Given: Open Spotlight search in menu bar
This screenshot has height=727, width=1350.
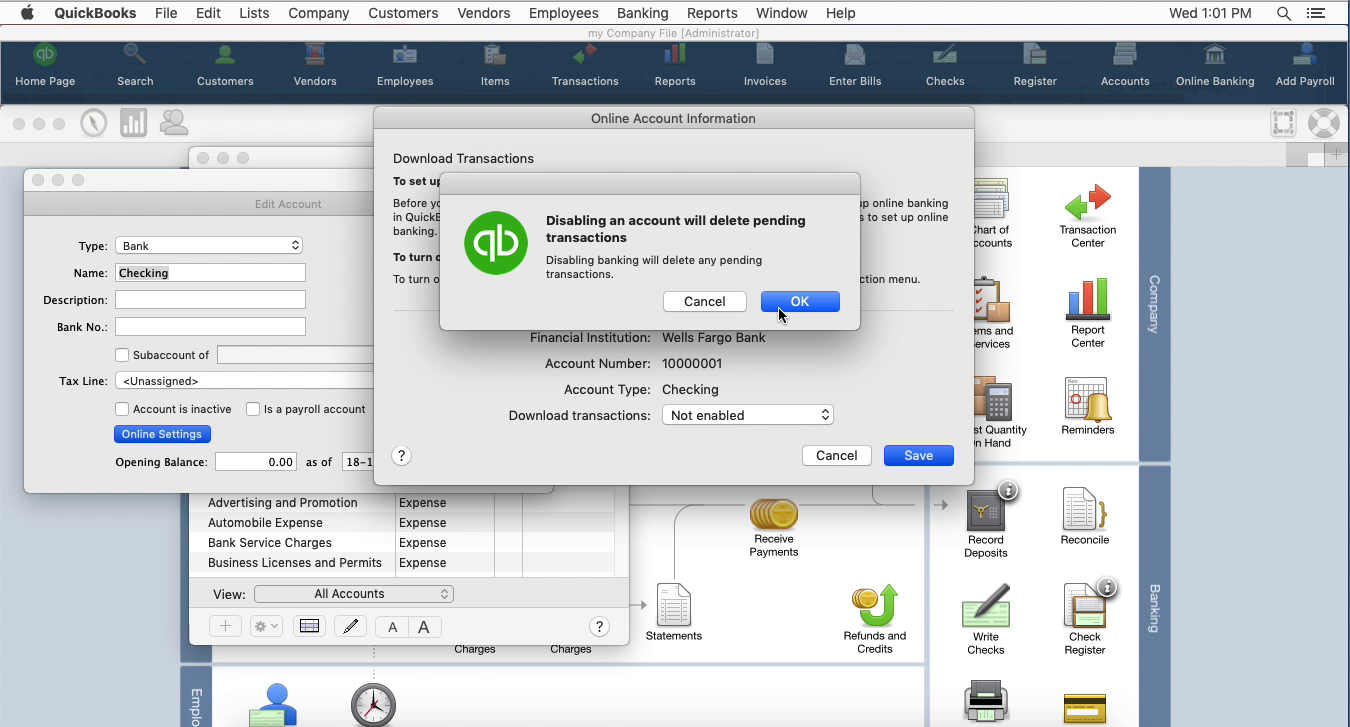Looking at the screenshot, I should pos(1284,13).
